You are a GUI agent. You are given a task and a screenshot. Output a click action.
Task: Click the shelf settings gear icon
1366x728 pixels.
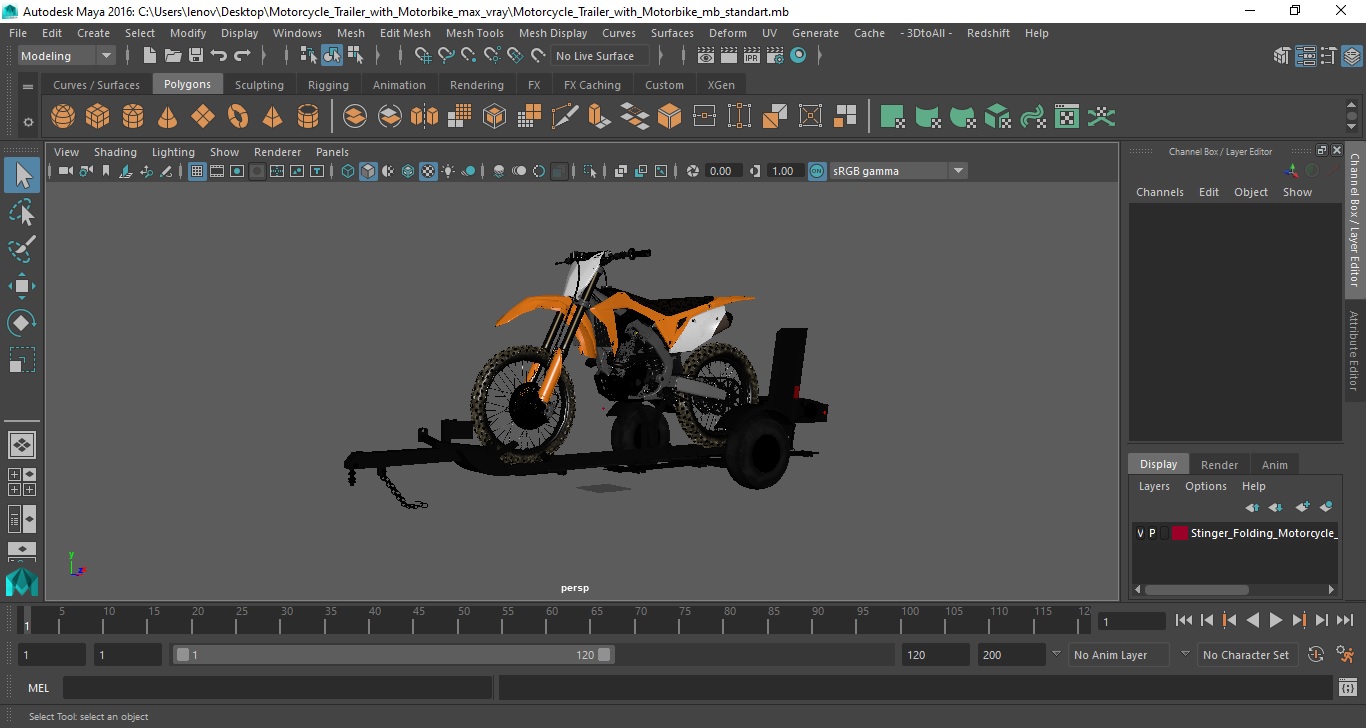28,122
